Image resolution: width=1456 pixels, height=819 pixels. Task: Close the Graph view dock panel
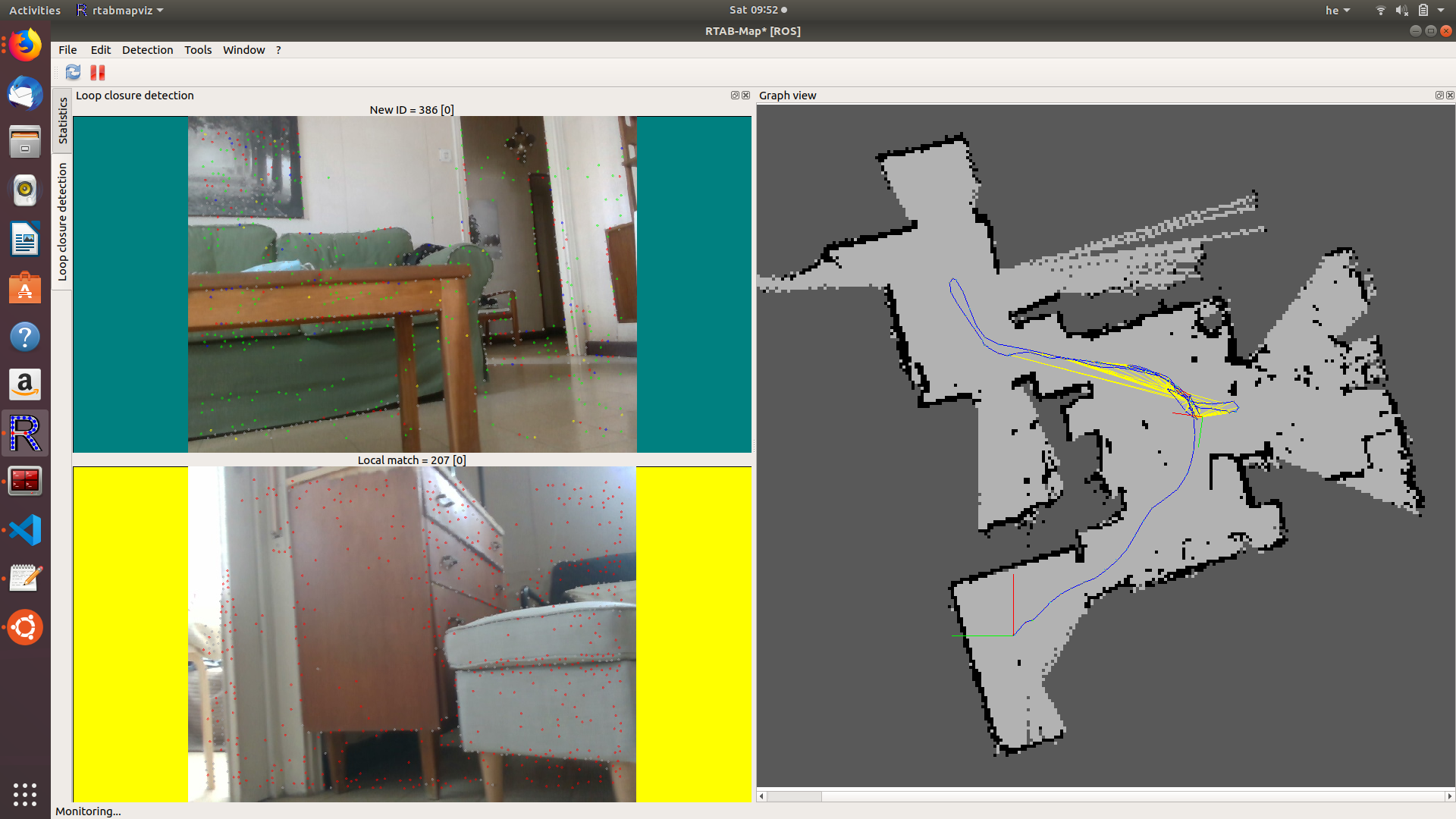coord(1450,96)
